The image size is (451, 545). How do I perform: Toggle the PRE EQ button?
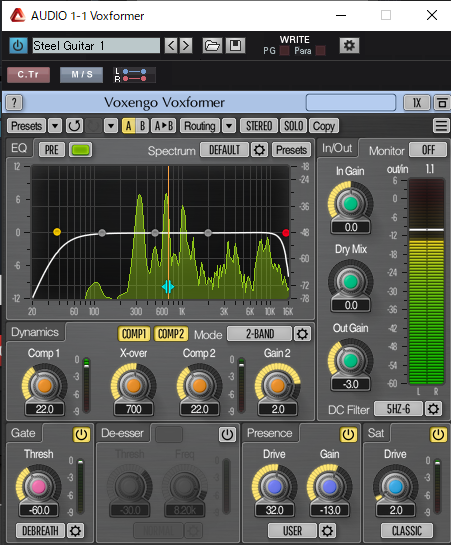tap(52, 150)
